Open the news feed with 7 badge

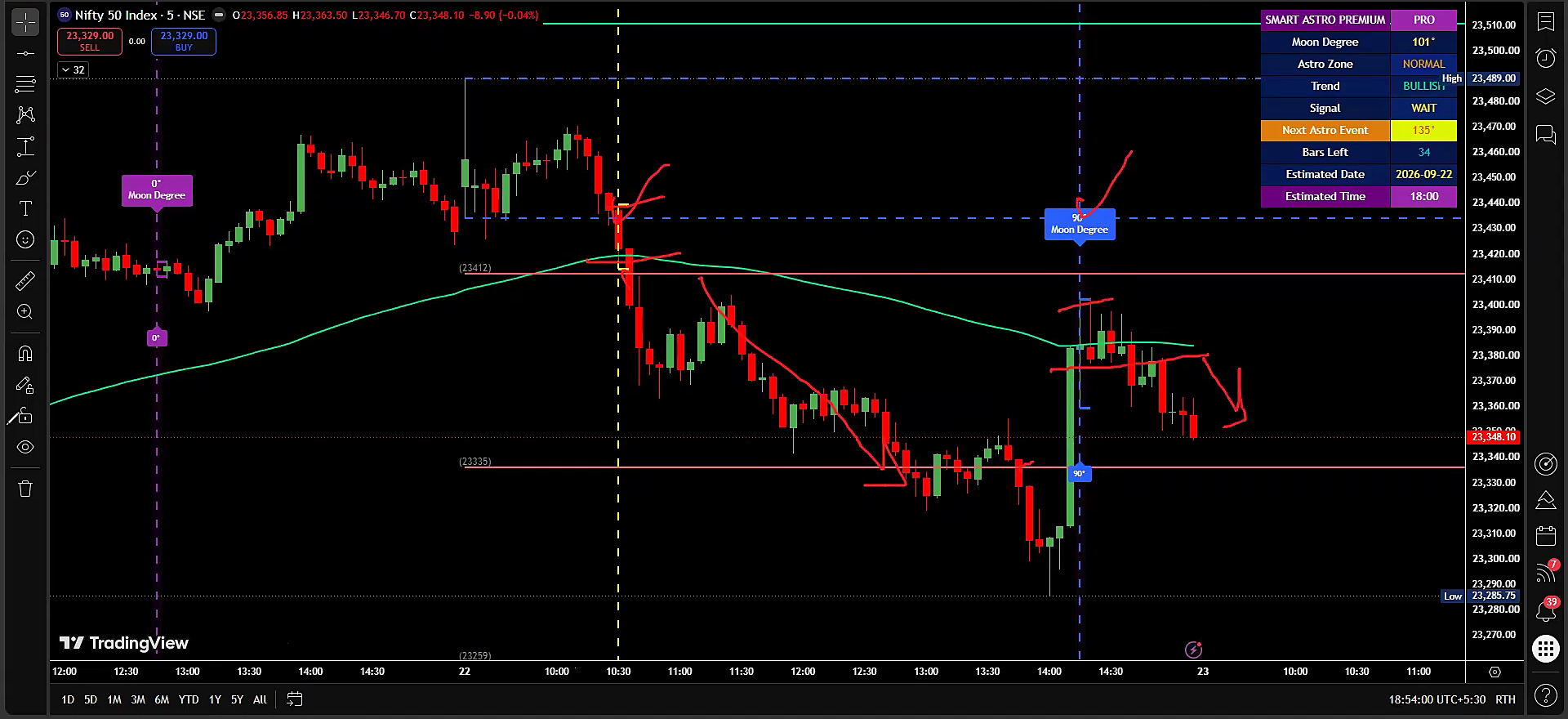click(1545, 572)
